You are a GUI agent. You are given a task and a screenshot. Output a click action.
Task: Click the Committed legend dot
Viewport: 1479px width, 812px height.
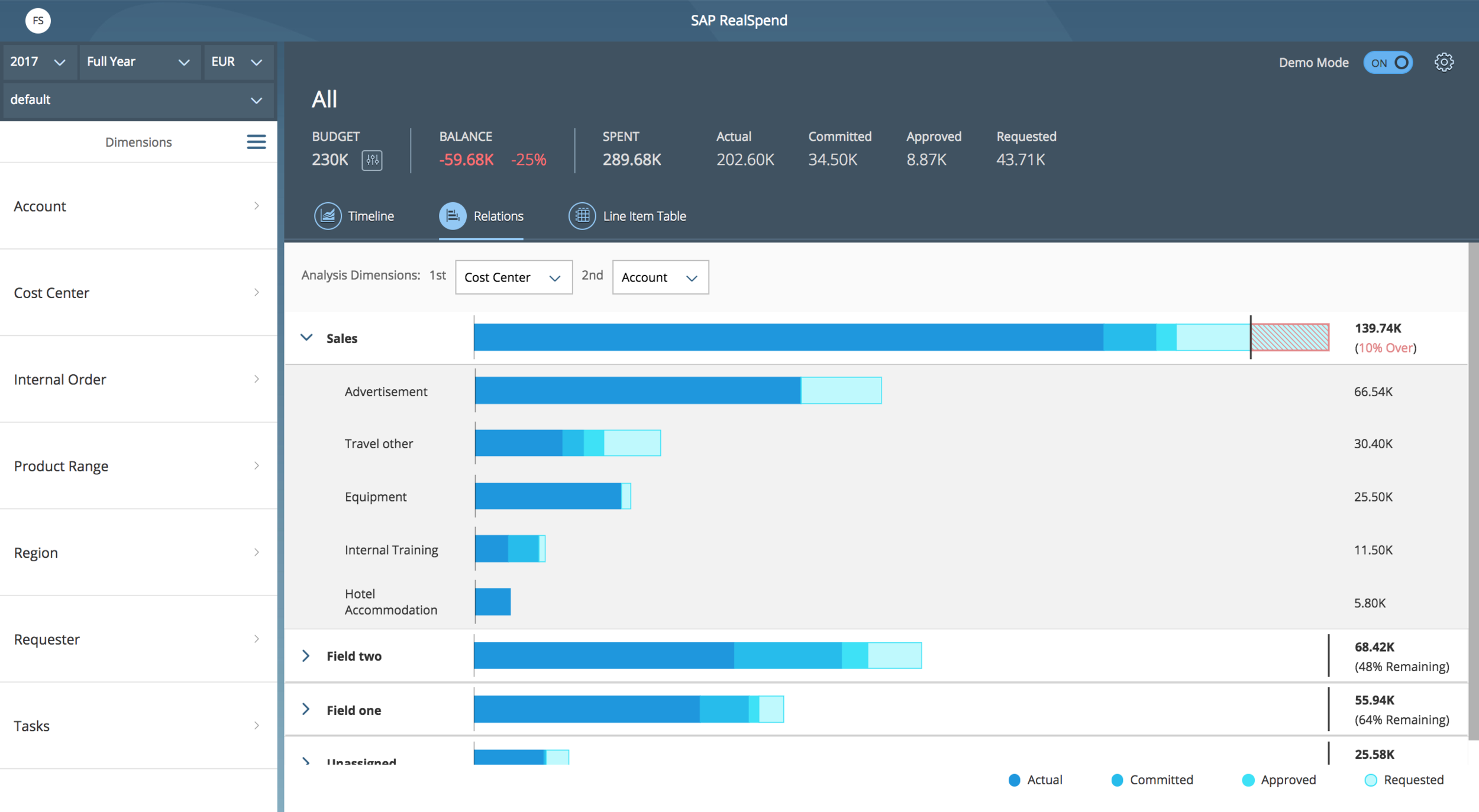coord(1117,780)
